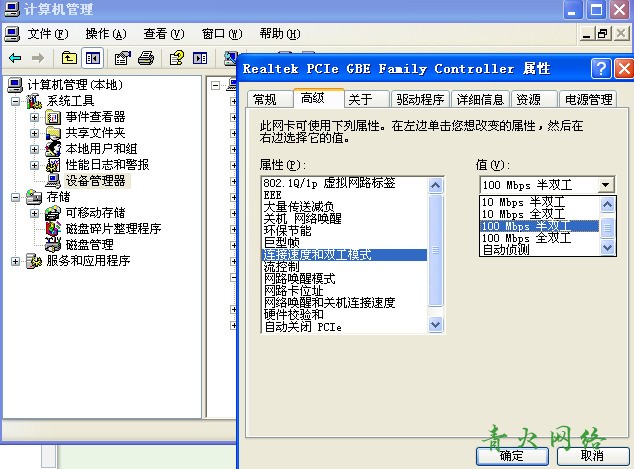
Task: Open the 帮助(H) menu
Action: click(280, 34)
